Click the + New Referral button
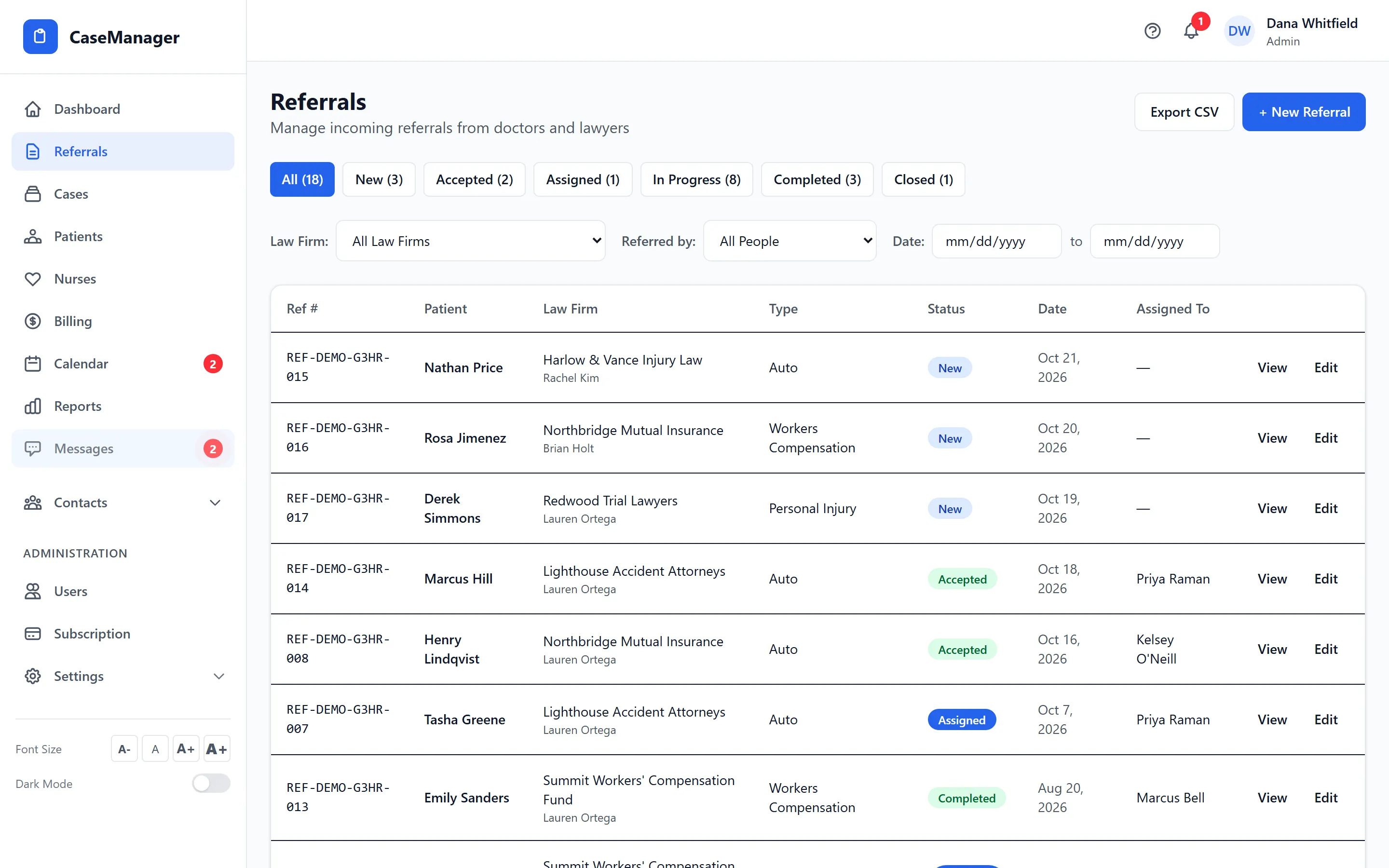Image resolution: width=1389 pixels, height=868 pixels. point(1304,112)
